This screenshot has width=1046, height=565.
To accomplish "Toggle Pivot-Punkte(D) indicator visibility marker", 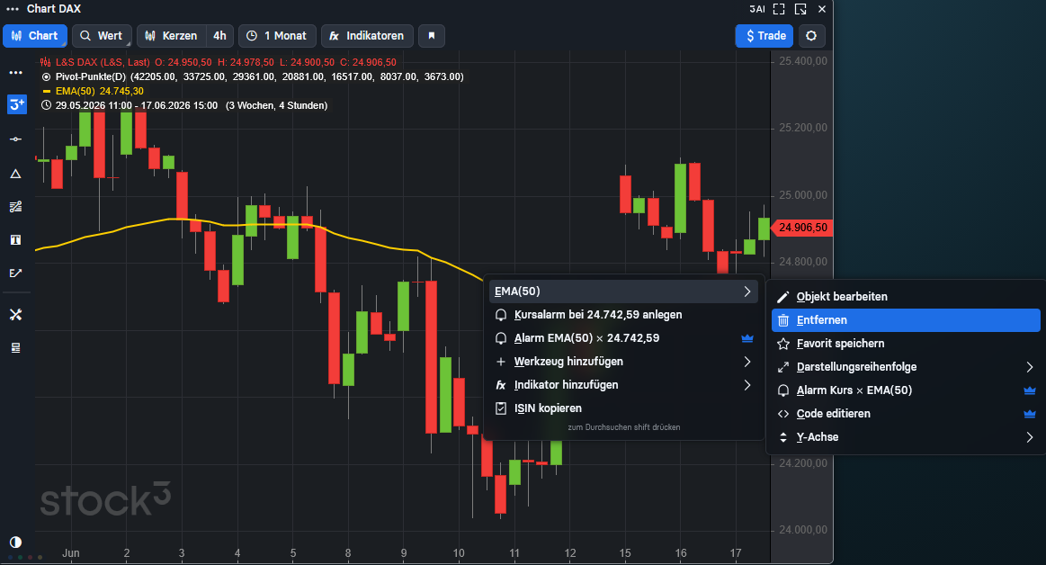I will coord(46,77).
